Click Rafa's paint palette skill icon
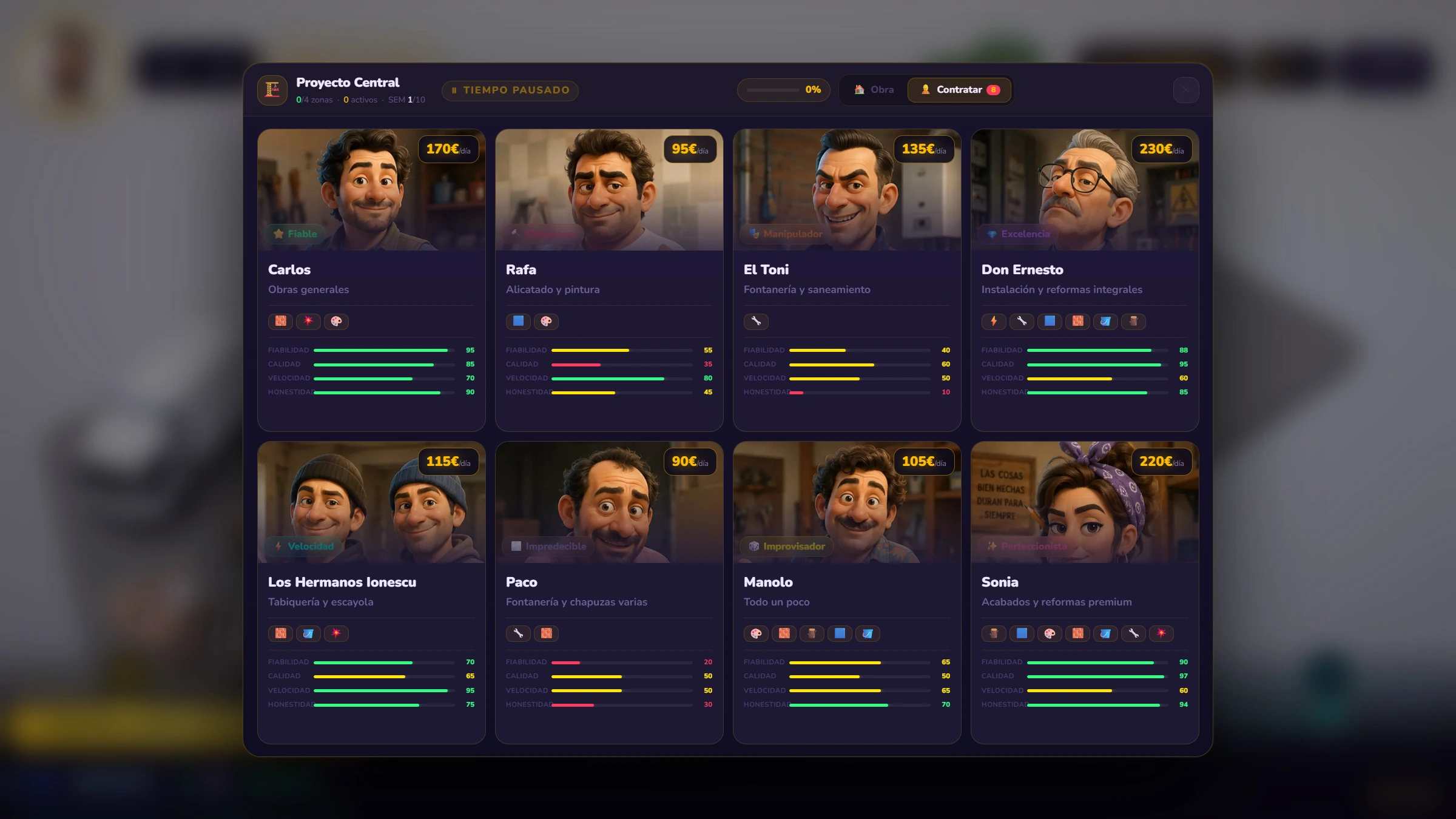This screenshot has height=819, width=1456. 546,321
